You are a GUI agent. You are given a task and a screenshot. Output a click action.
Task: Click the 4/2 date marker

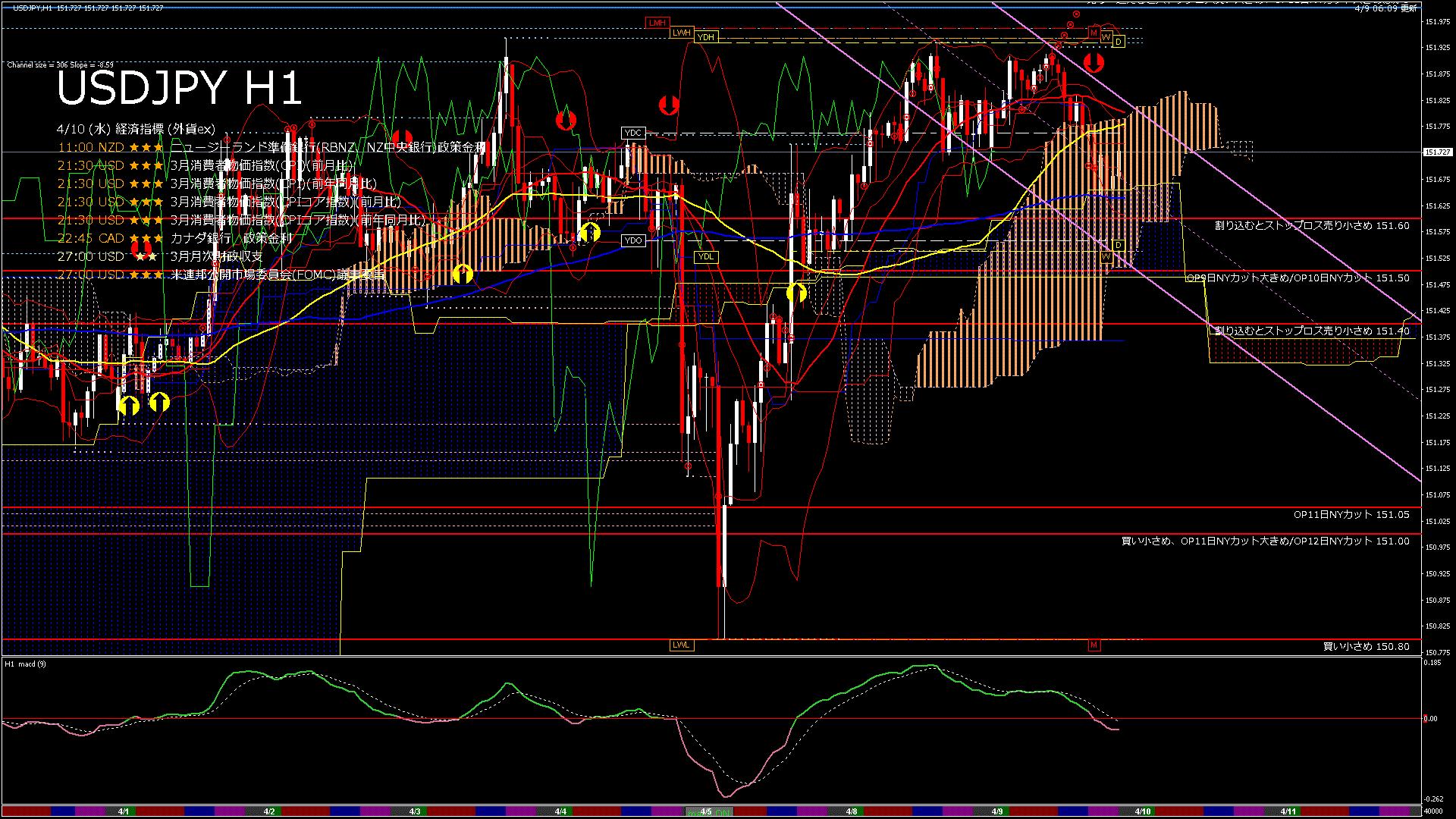(269, 811)
